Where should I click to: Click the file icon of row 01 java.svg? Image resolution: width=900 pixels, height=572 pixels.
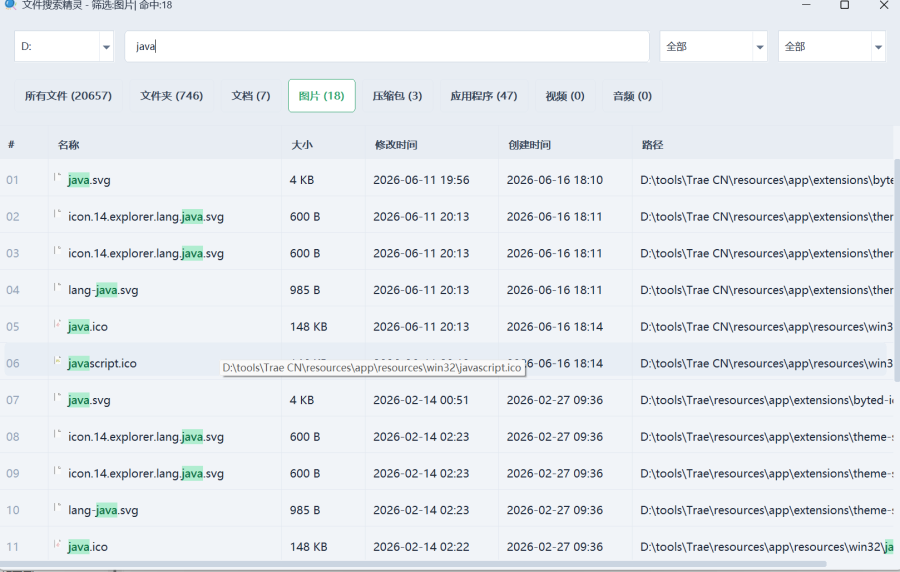point(57,177)
